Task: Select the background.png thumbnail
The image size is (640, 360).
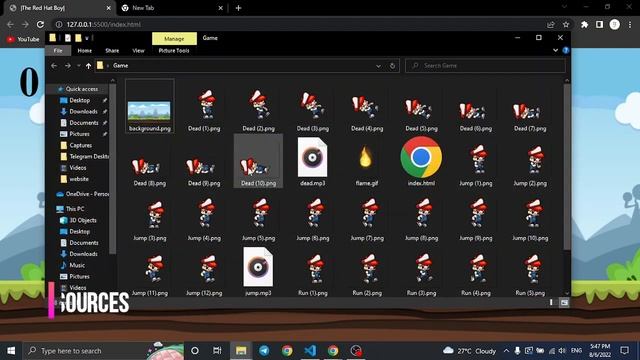Action: (x=149, y=110)
